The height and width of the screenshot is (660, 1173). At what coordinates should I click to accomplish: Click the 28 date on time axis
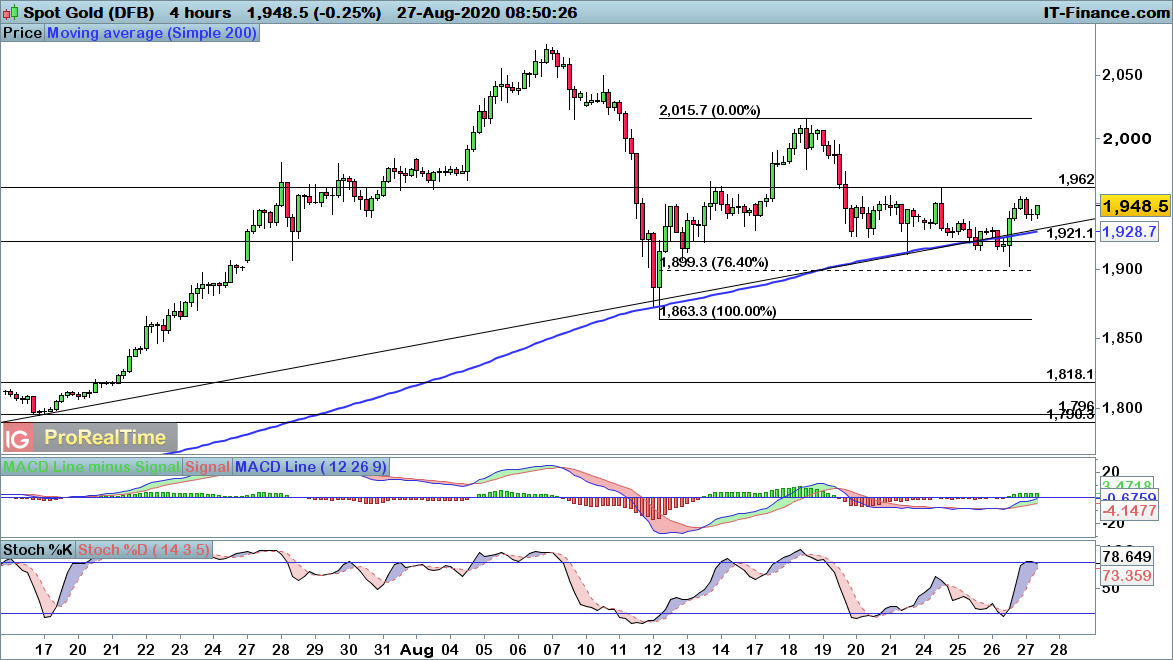[x=1059, y=650]
